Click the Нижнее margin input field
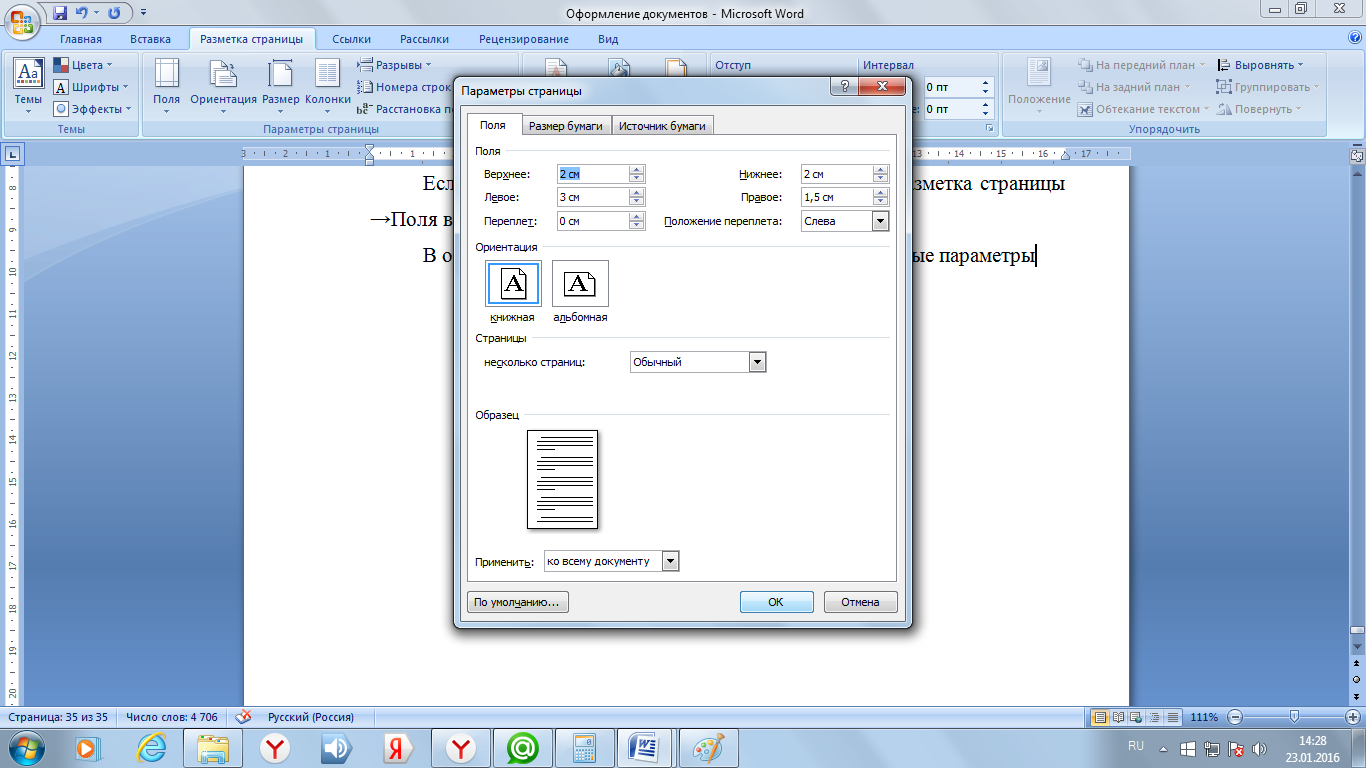 [x=836, y=174]
